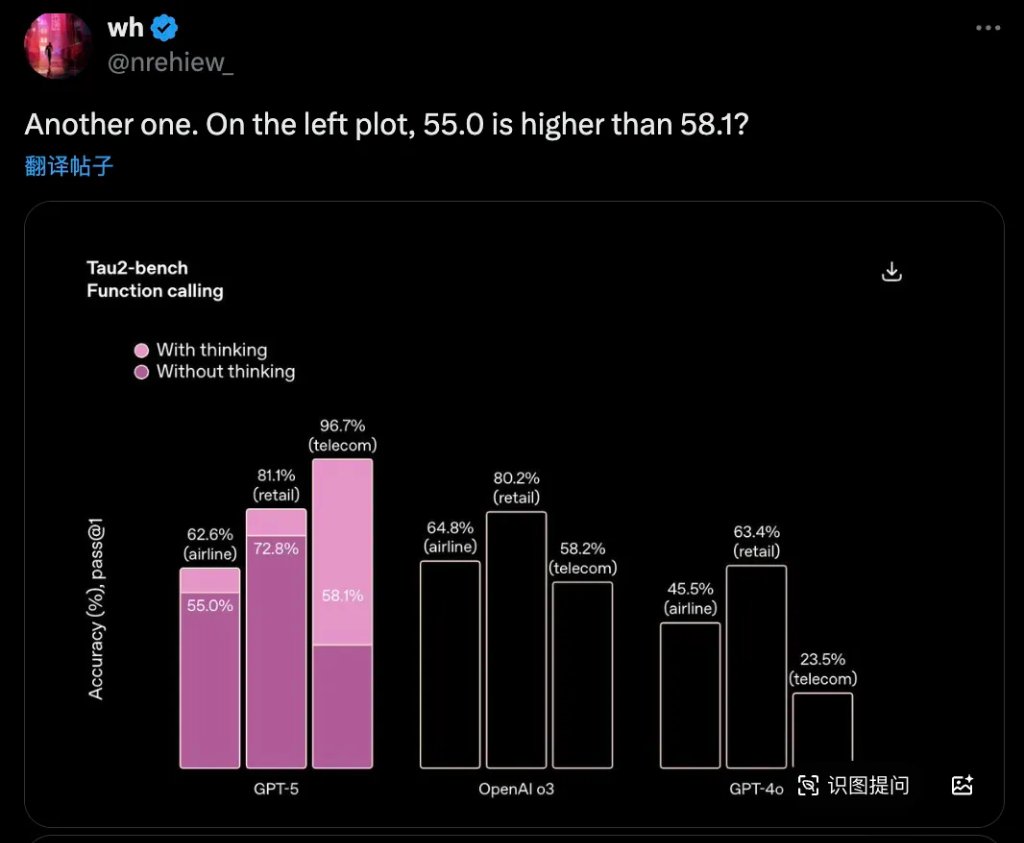Click the GPT-4o telecom 23.5% bar
Viewport: 1024px width, 843px height.
[822, 728]
